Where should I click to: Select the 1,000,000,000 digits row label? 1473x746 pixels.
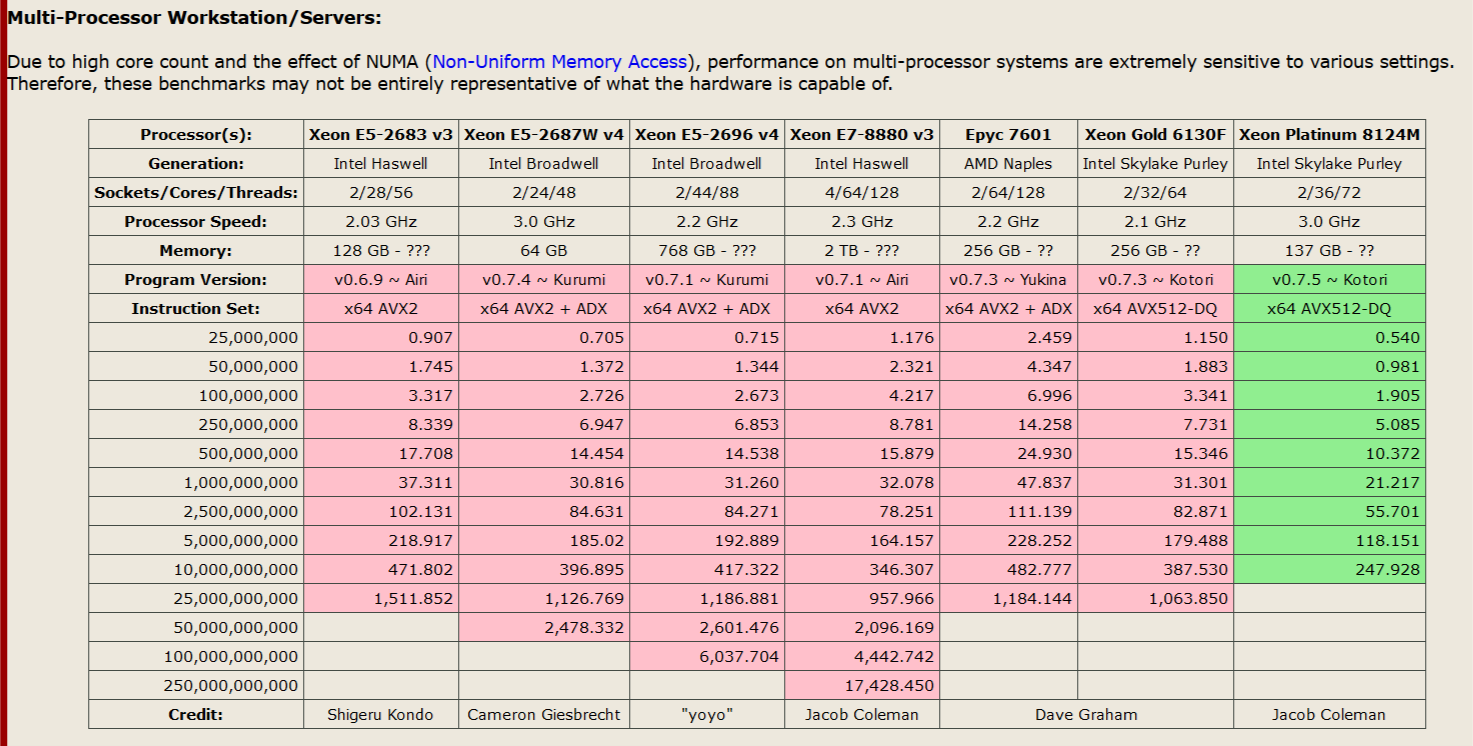(x=196, y=483)
